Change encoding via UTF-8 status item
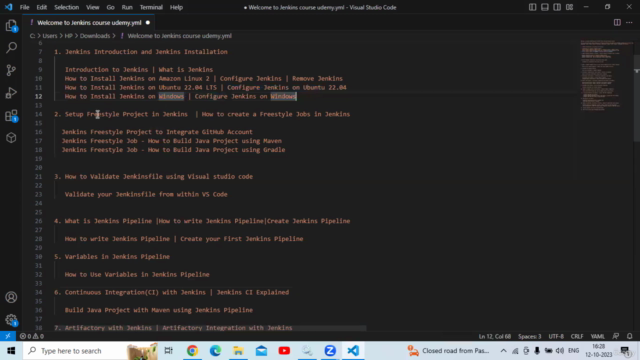 [x=556, y=336]
